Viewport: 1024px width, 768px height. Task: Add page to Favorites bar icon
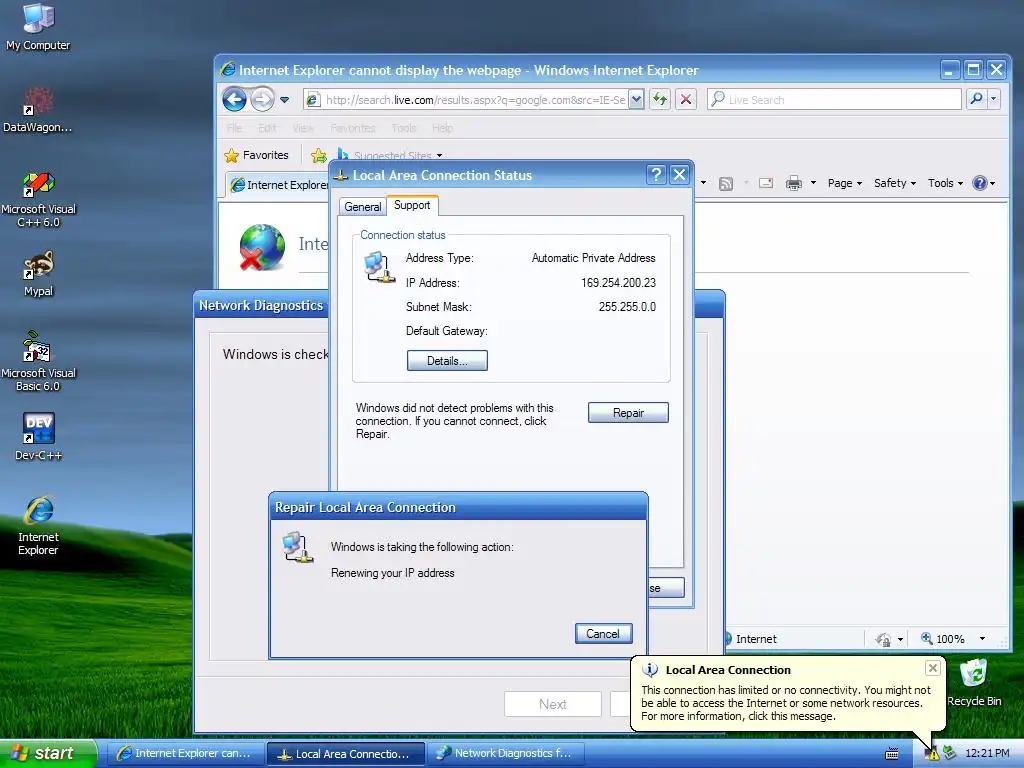pyautogui.click(x=319, y=155)
